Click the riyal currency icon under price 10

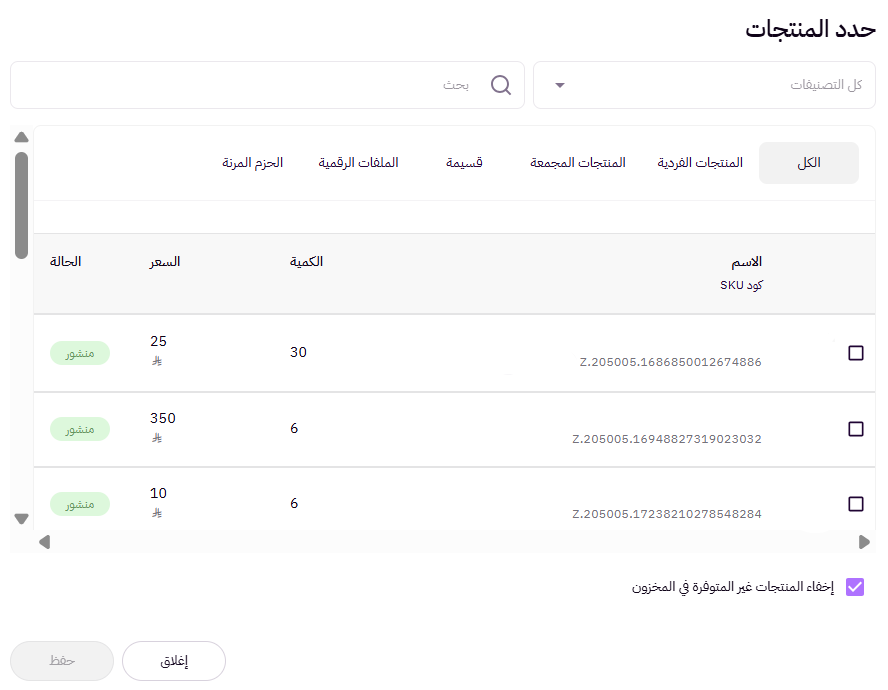(x=158, y=513)
